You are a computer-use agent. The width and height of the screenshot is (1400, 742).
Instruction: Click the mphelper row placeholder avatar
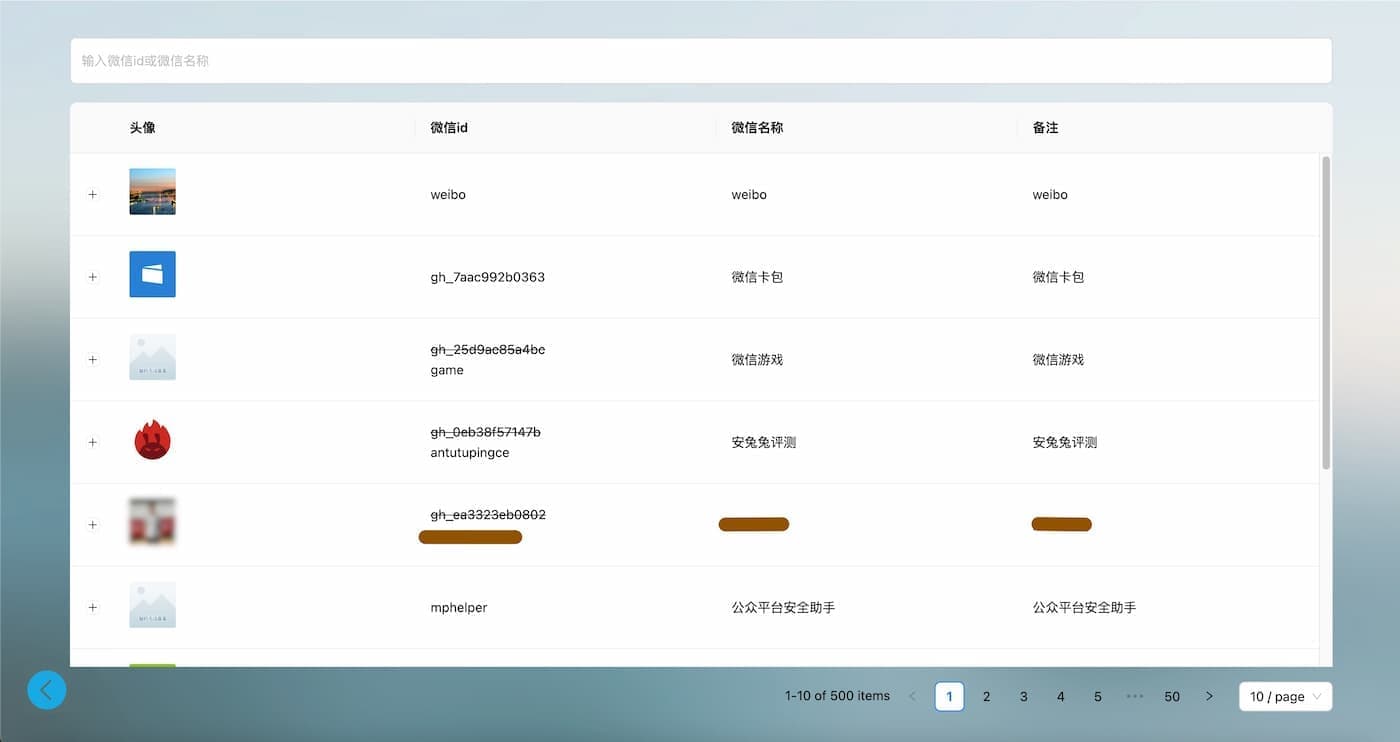coord(152,605)
